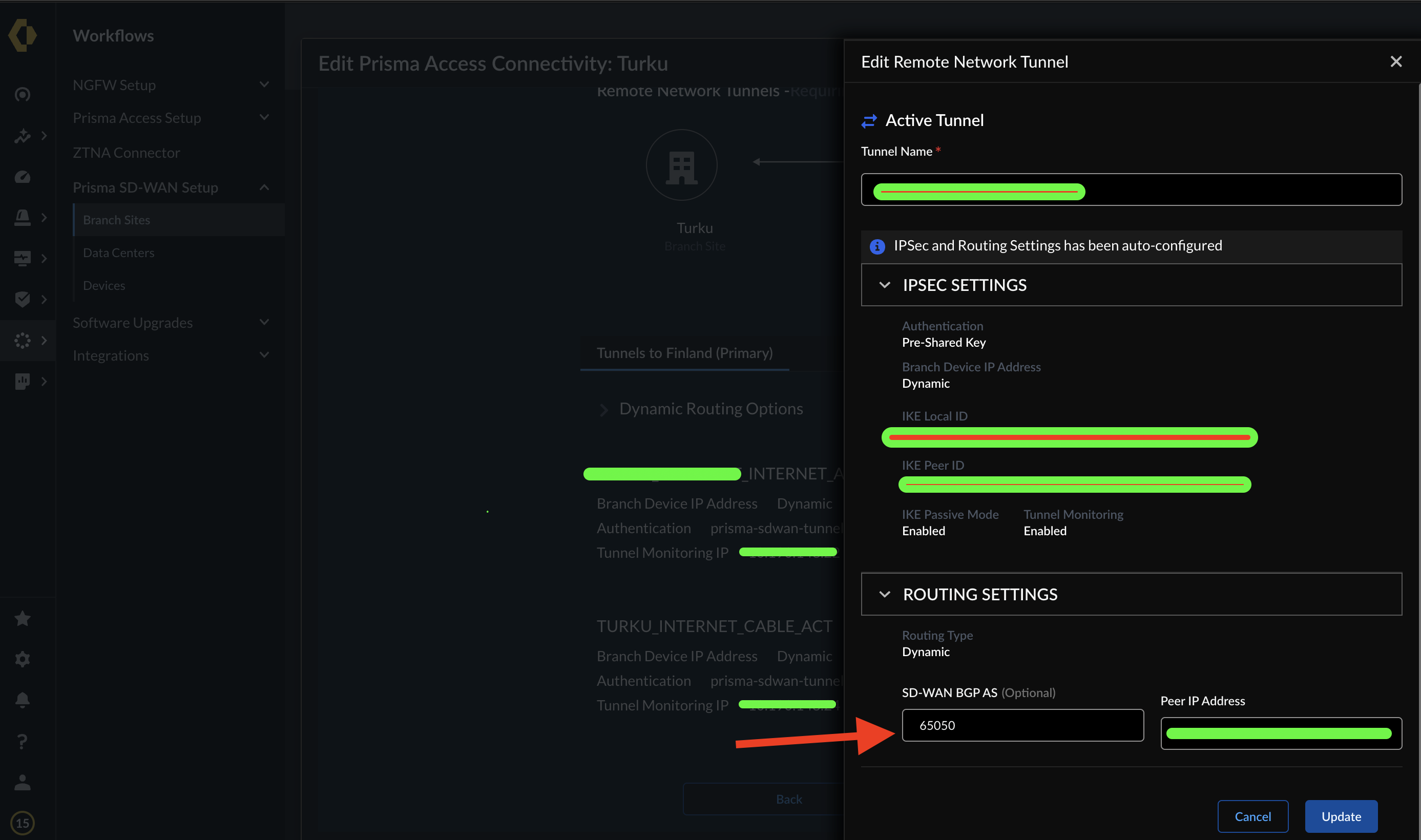Screen dimensions: 1421x840
Task: Select Data Centers in the sidebar
Action: 118,253
